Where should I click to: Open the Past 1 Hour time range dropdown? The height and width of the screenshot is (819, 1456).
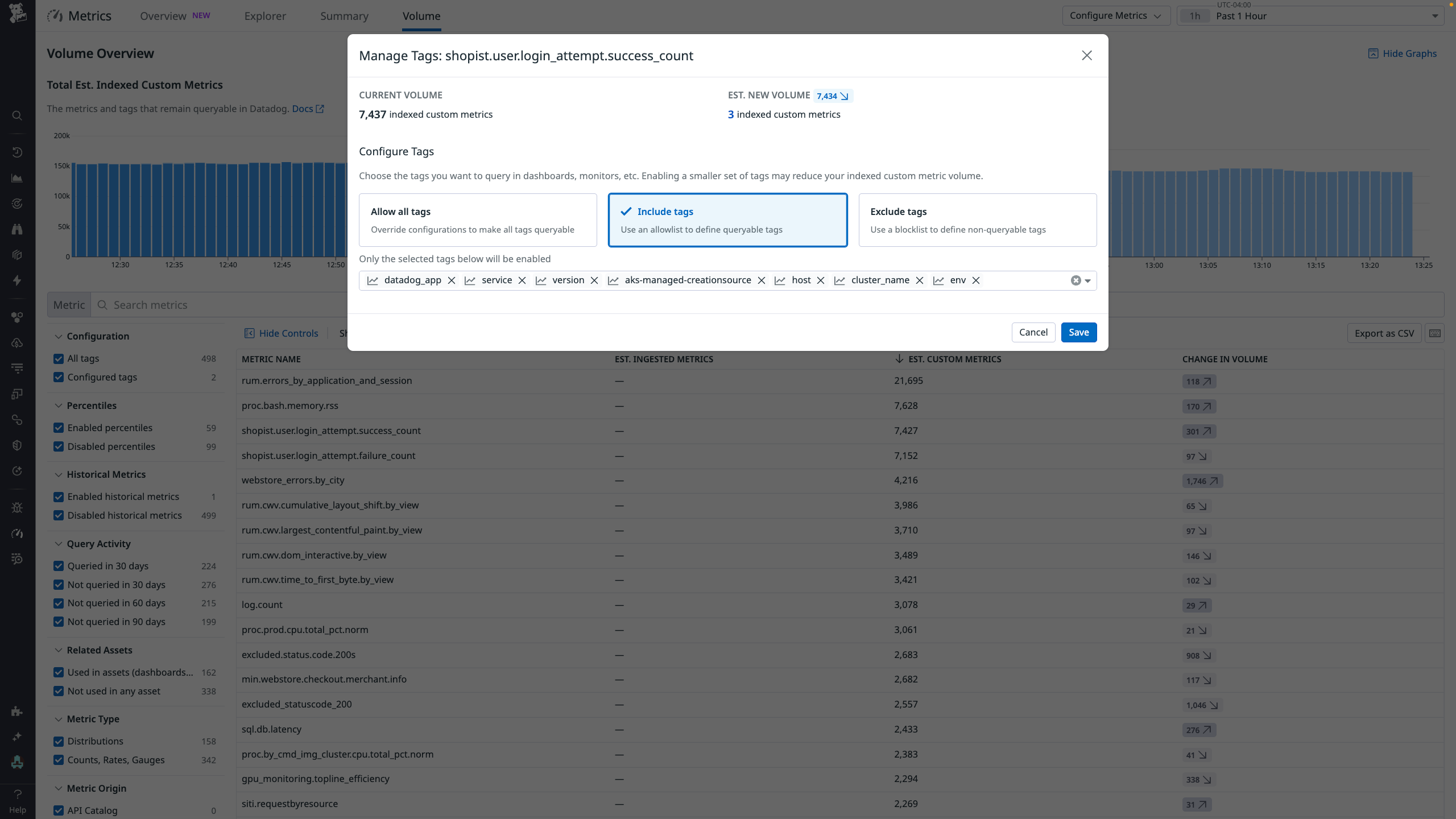click(x=1308, y=15)
